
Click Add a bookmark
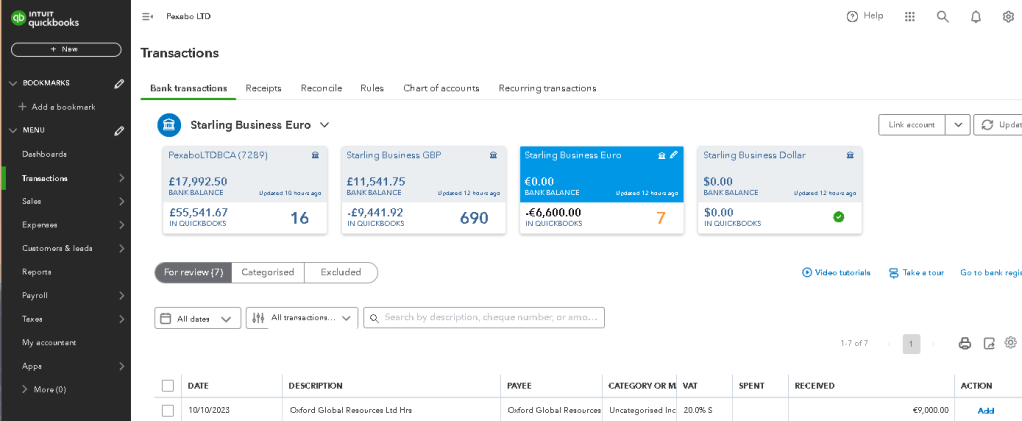tap(57, 107)
